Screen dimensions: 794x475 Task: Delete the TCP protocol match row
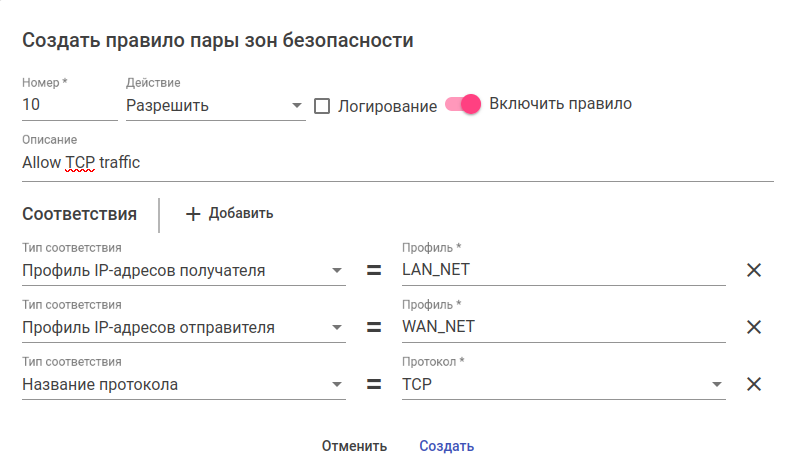[x=754, y=384]
